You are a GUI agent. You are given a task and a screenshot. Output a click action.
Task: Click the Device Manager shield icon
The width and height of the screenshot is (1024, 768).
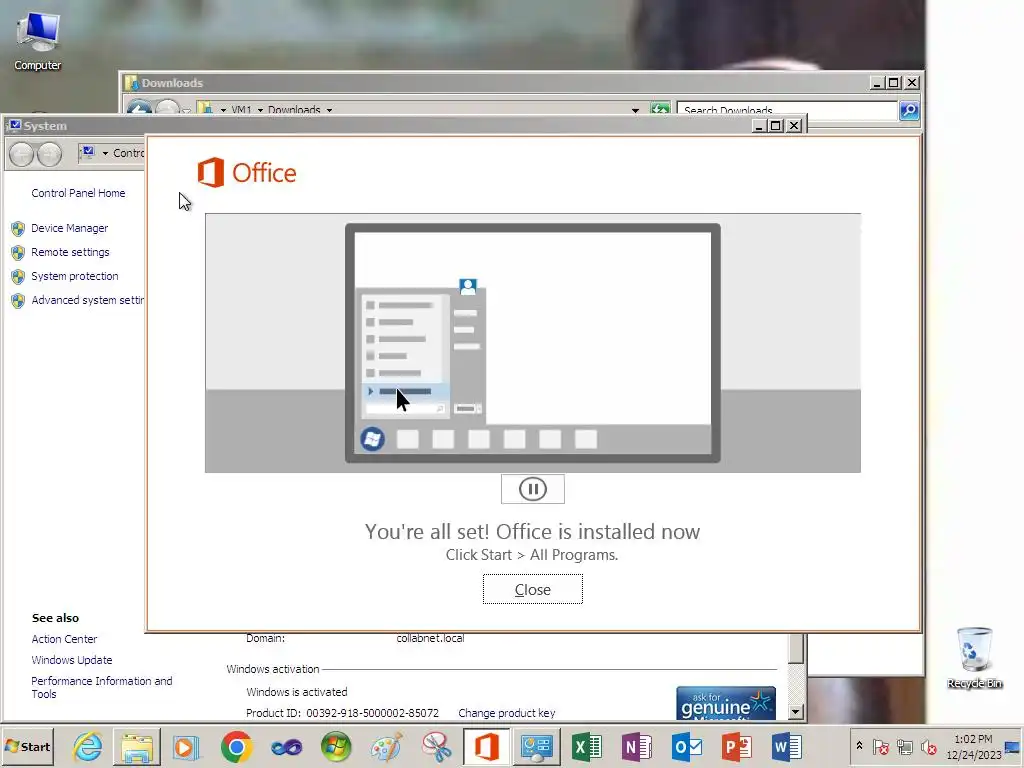pyautogui.click(x=18, y=229)
